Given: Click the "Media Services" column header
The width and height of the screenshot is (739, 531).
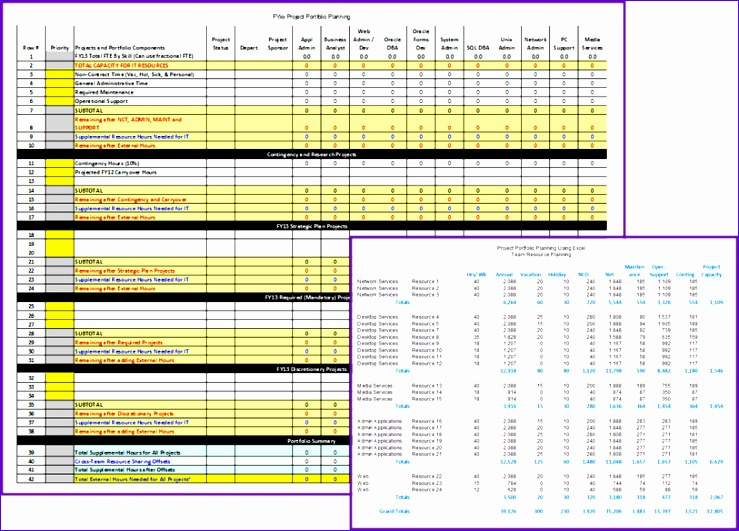Looking at the screenshot, I should (592, 43).
